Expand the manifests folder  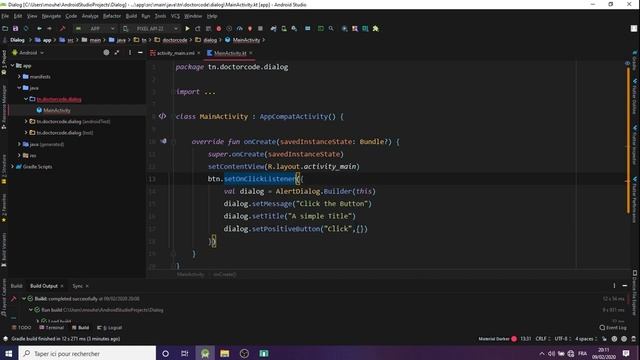point(19,77)
